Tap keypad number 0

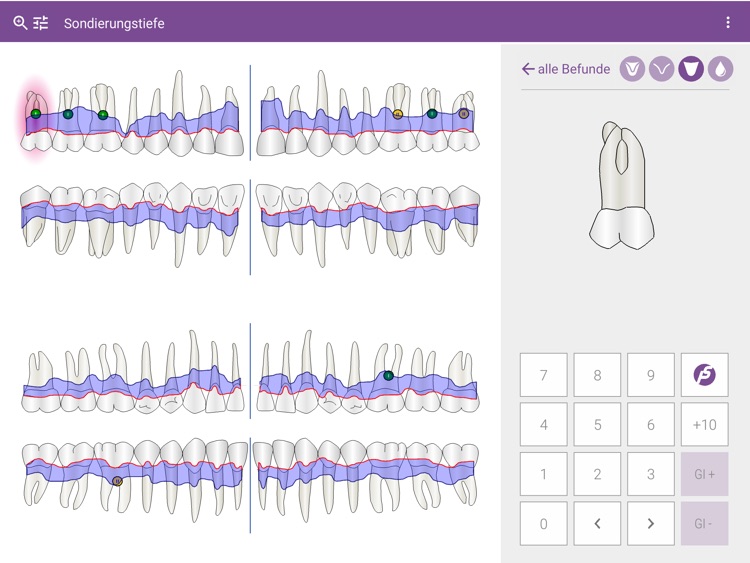click(x=544, y=524)
